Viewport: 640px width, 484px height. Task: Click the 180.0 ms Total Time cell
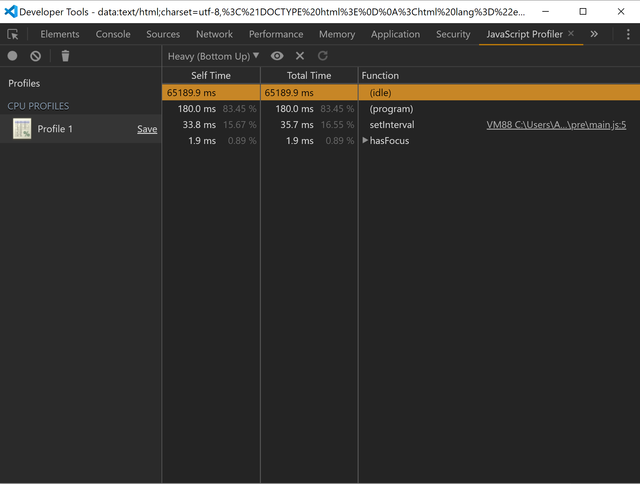tap(309, 109)
